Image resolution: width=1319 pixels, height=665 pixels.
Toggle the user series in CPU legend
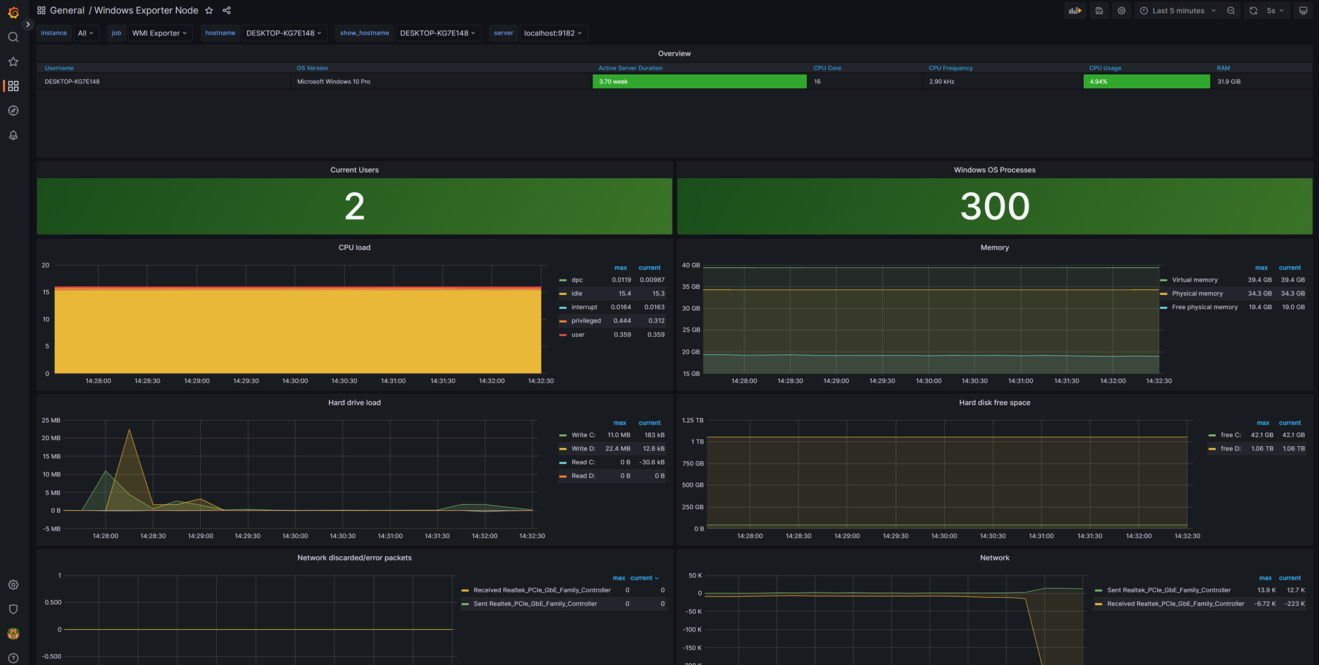(x=577, y=335)
